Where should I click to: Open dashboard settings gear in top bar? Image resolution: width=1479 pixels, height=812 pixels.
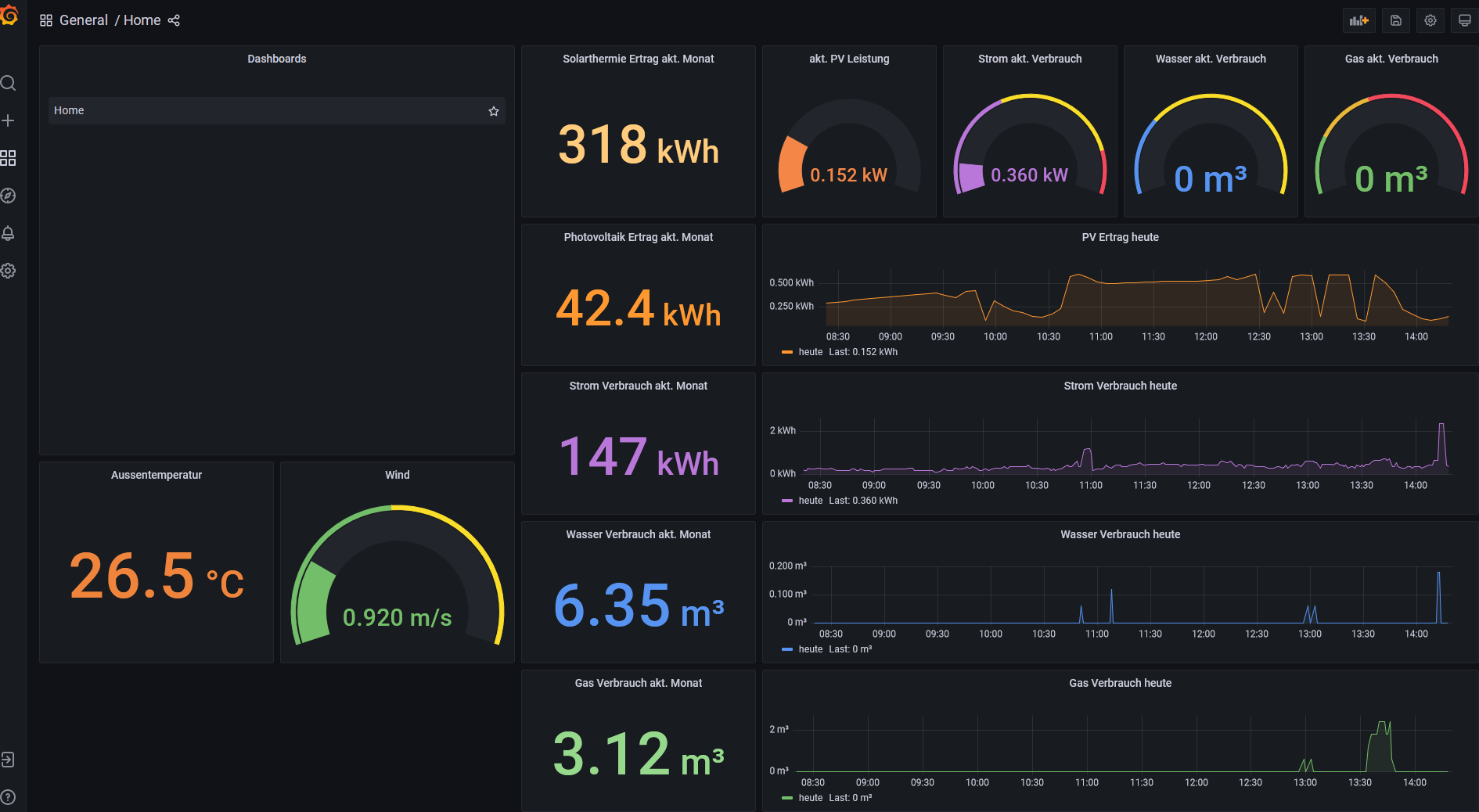click(1430, 20)
